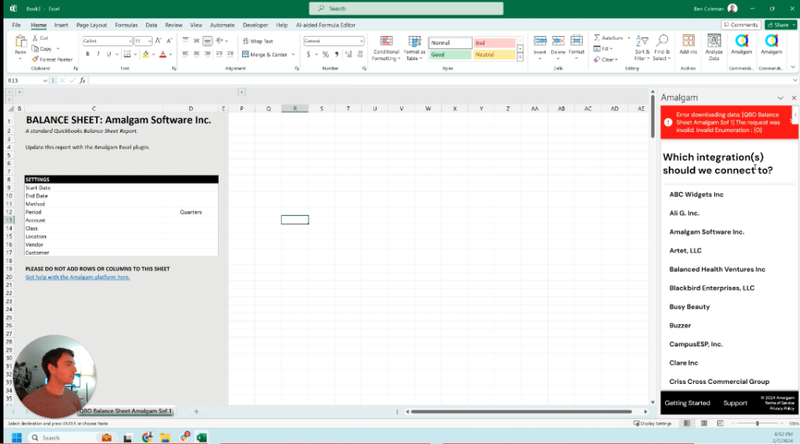The image size is (800, 444).
Task: Open the Number Format dropdown
Action: coord(361,41)
